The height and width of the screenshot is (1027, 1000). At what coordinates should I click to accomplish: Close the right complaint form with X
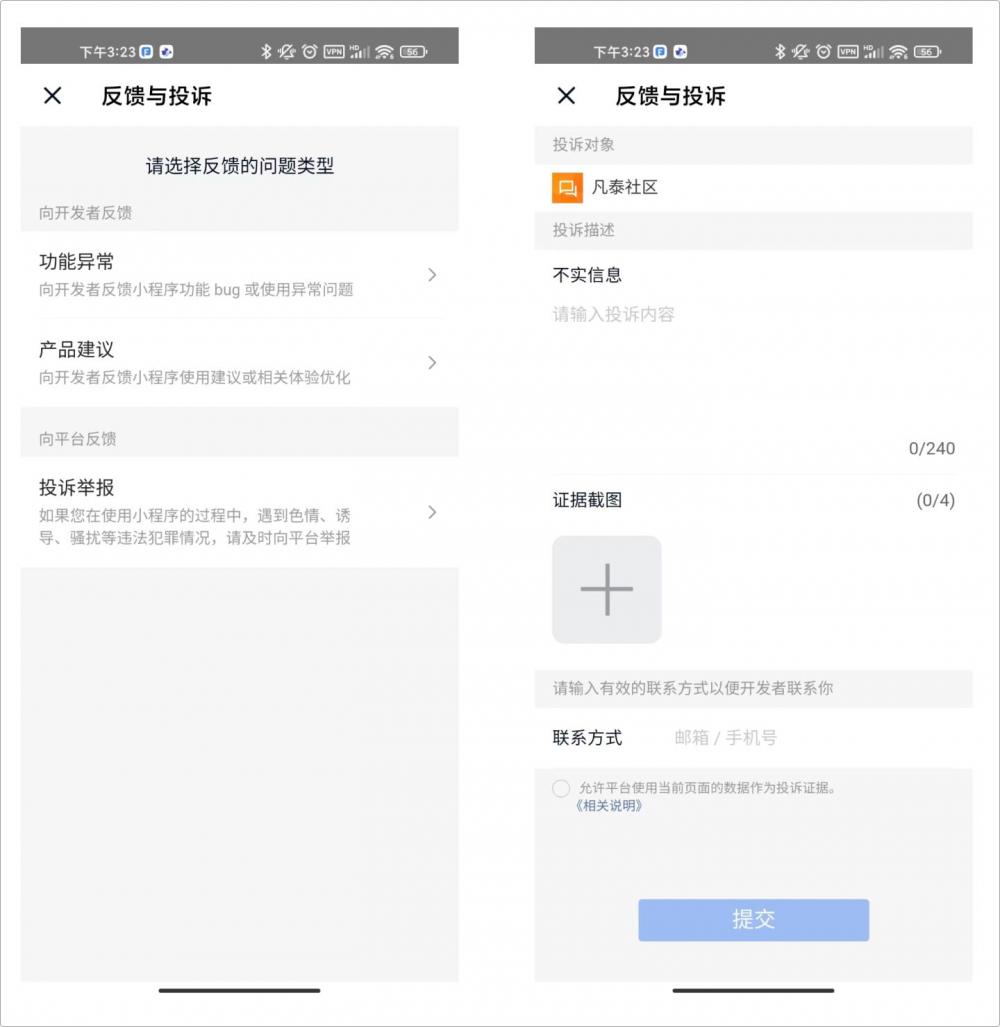pos(566,96)
